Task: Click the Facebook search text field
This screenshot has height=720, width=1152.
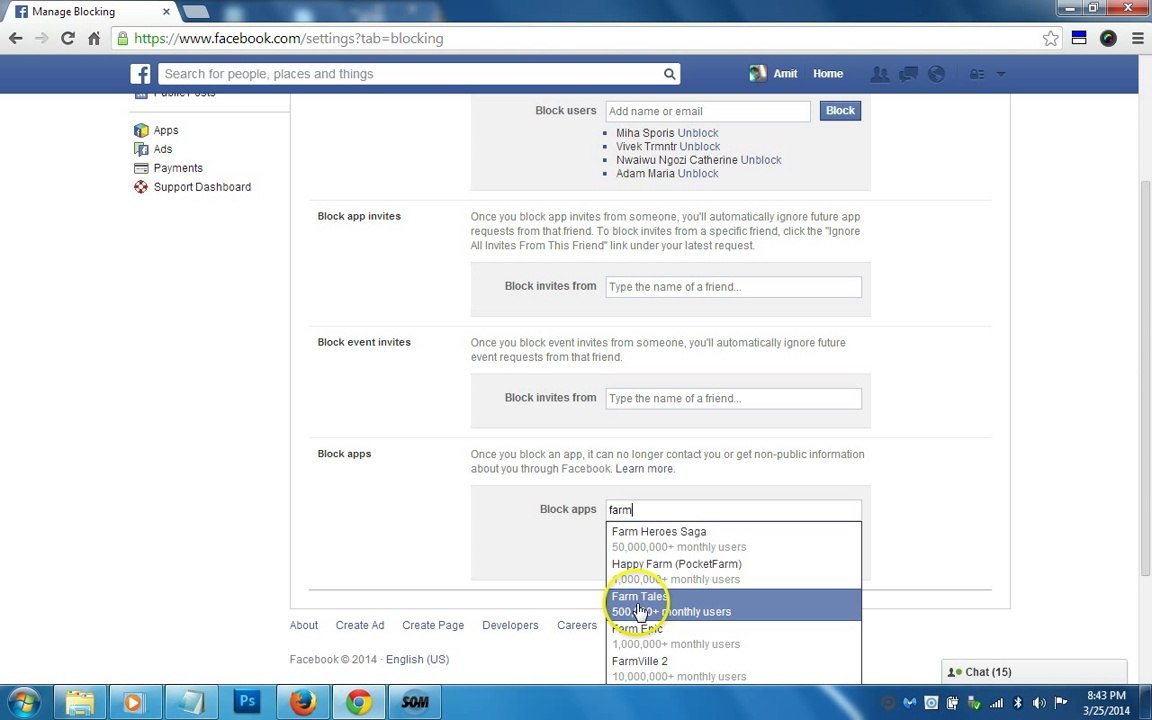Action: (x=410, y=73)
